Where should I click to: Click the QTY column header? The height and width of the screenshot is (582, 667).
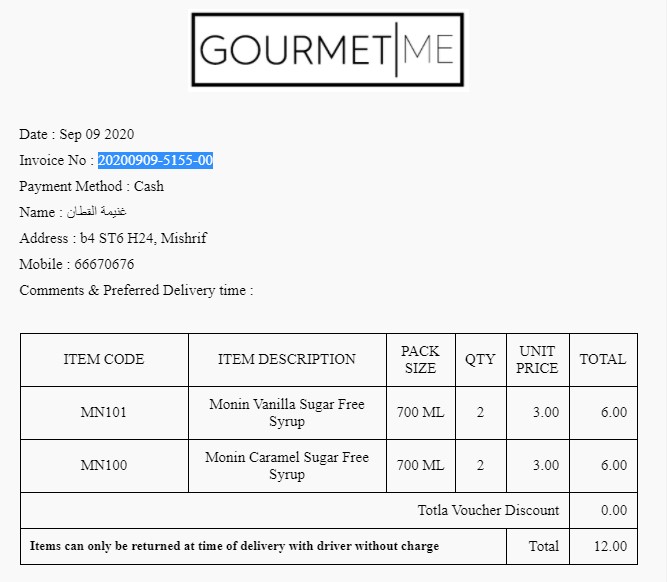coord(480,360)
